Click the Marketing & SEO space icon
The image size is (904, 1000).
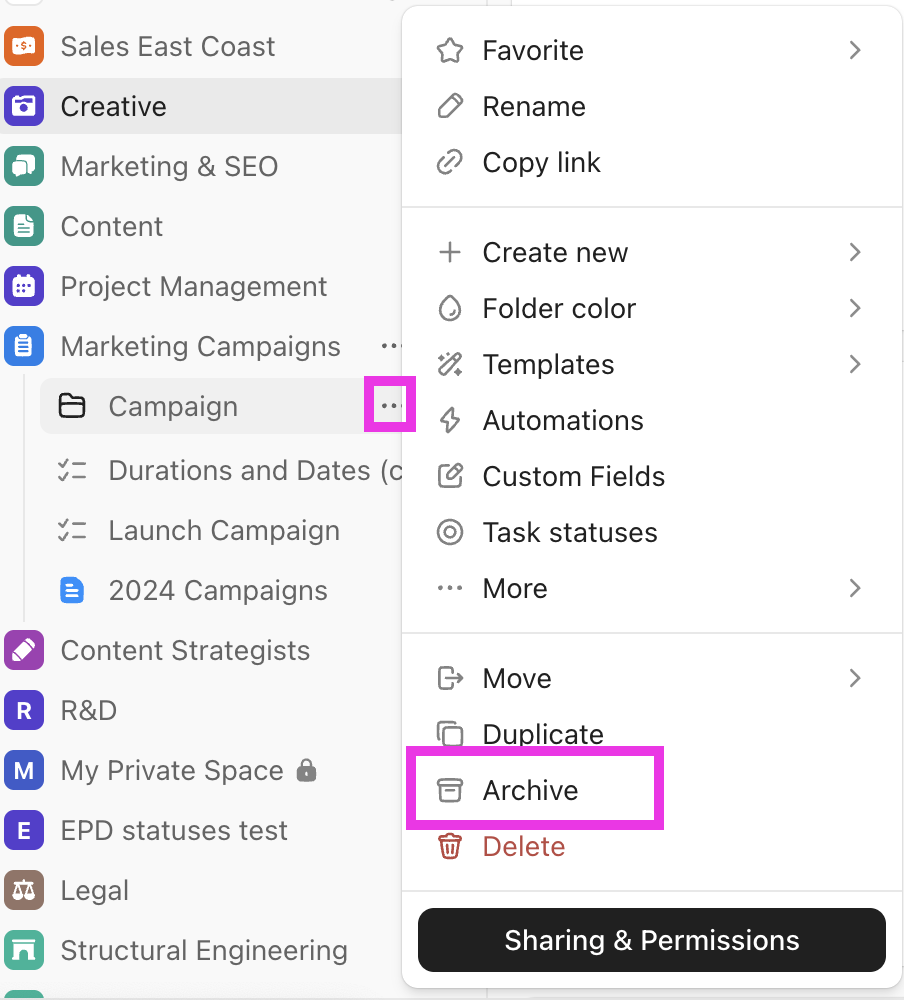click(24, 166)
